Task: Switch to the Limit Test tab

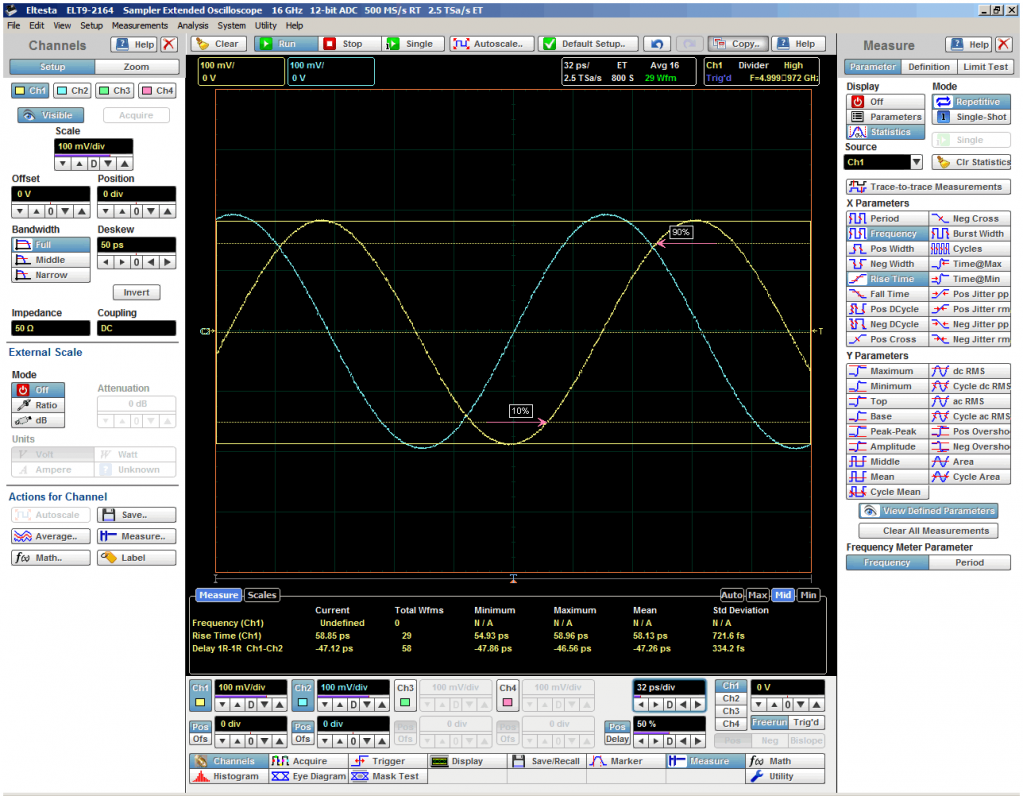Action: click(x=985, y=67)
